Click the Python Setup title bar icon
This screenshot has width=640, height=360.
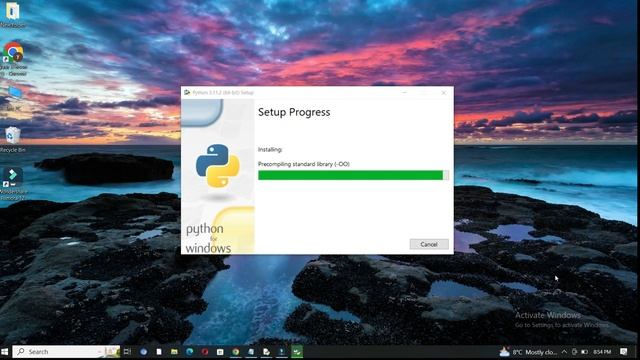[x=187, y=93]
